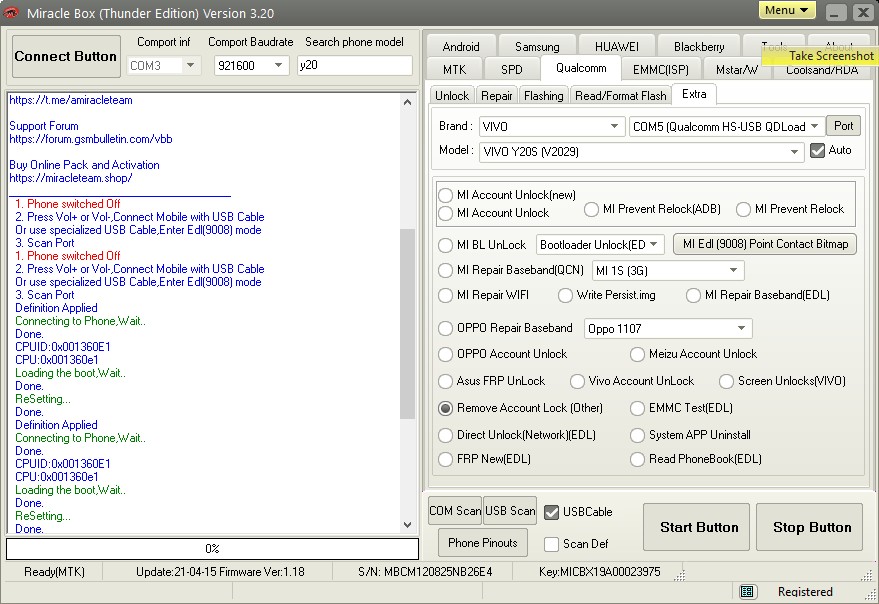Click the Connect Button
Image resolution: width=879 pixels, height=604 pixels.
point(66,56)
